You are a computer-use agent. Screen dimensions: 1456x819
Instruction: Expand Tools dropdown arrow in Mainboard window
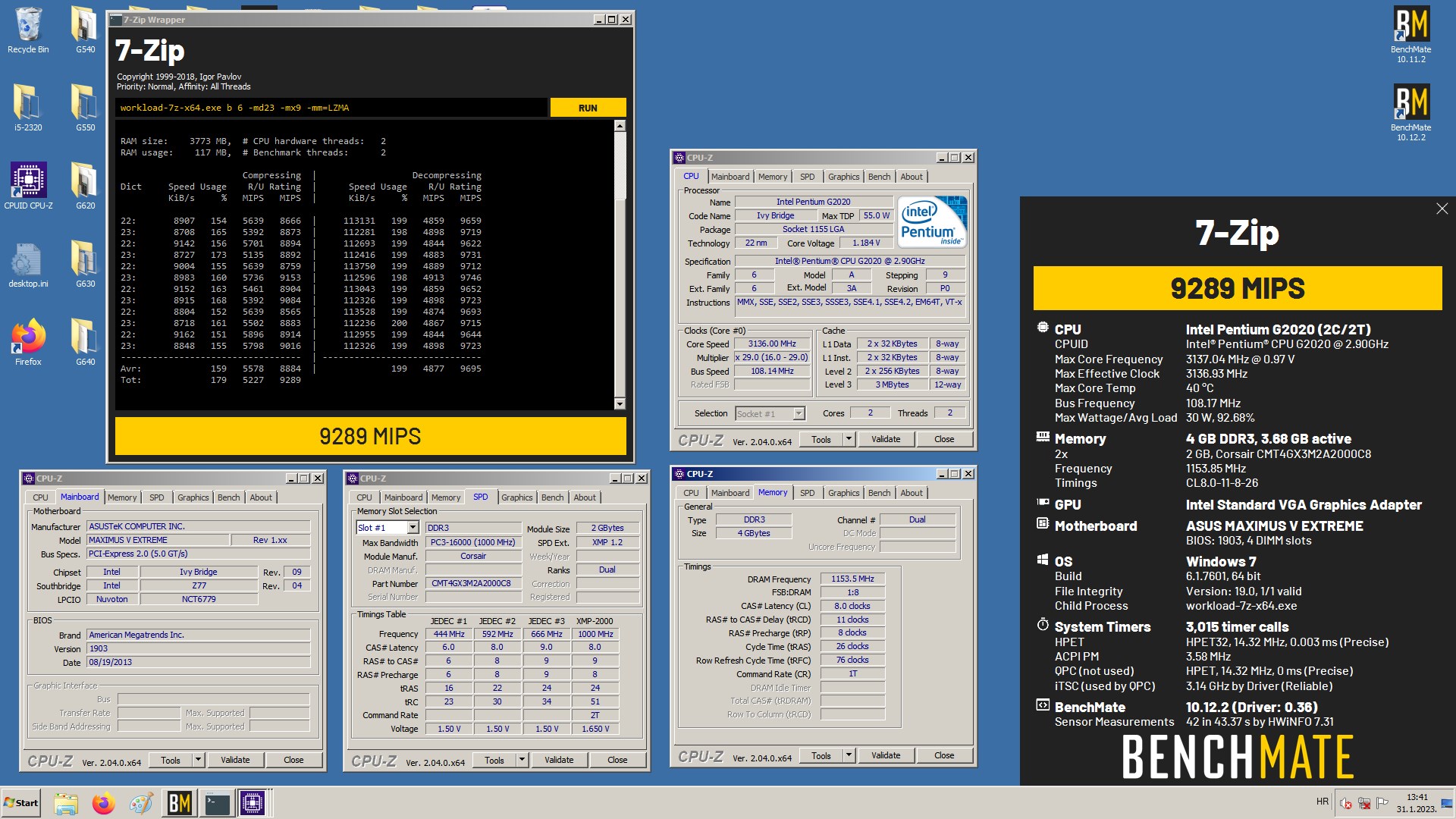(x=198, y=760)
